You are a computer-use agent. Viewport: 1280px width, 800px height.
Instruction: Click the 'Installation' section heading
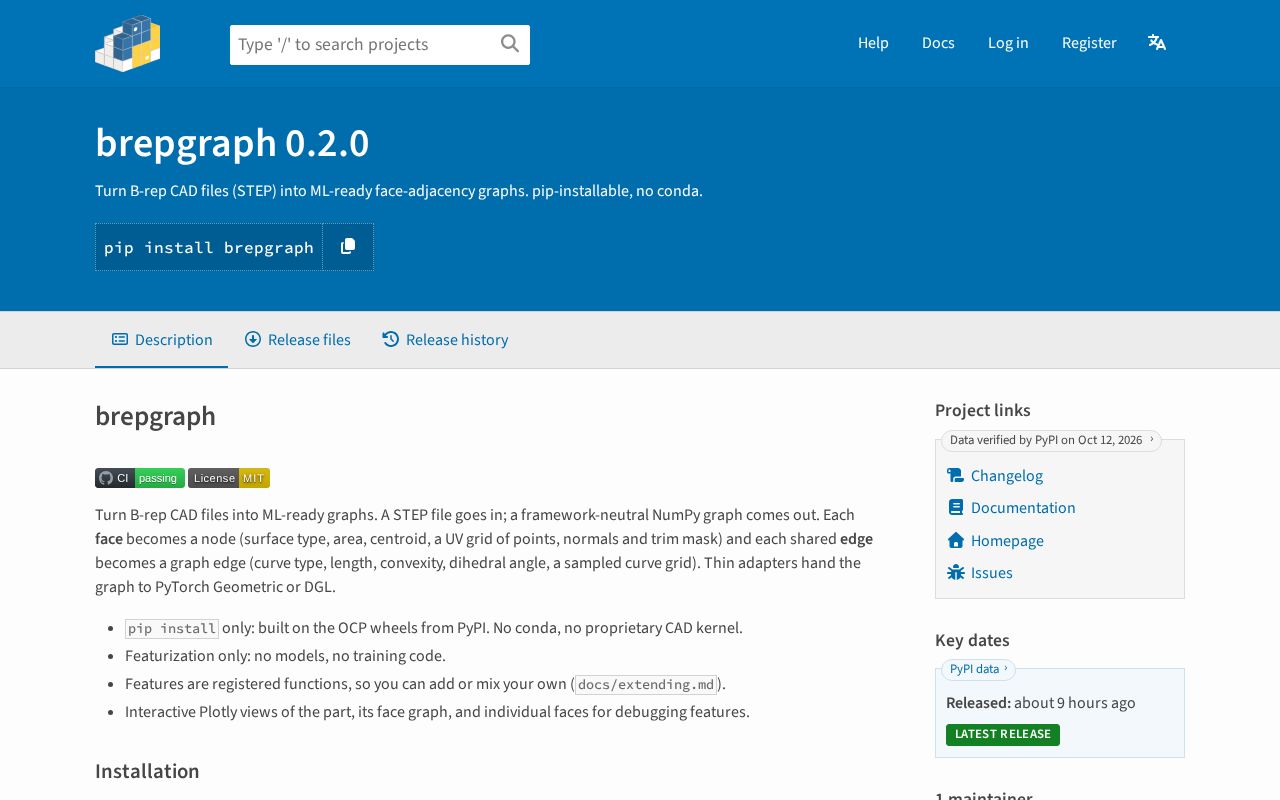(x=147, y=771)
